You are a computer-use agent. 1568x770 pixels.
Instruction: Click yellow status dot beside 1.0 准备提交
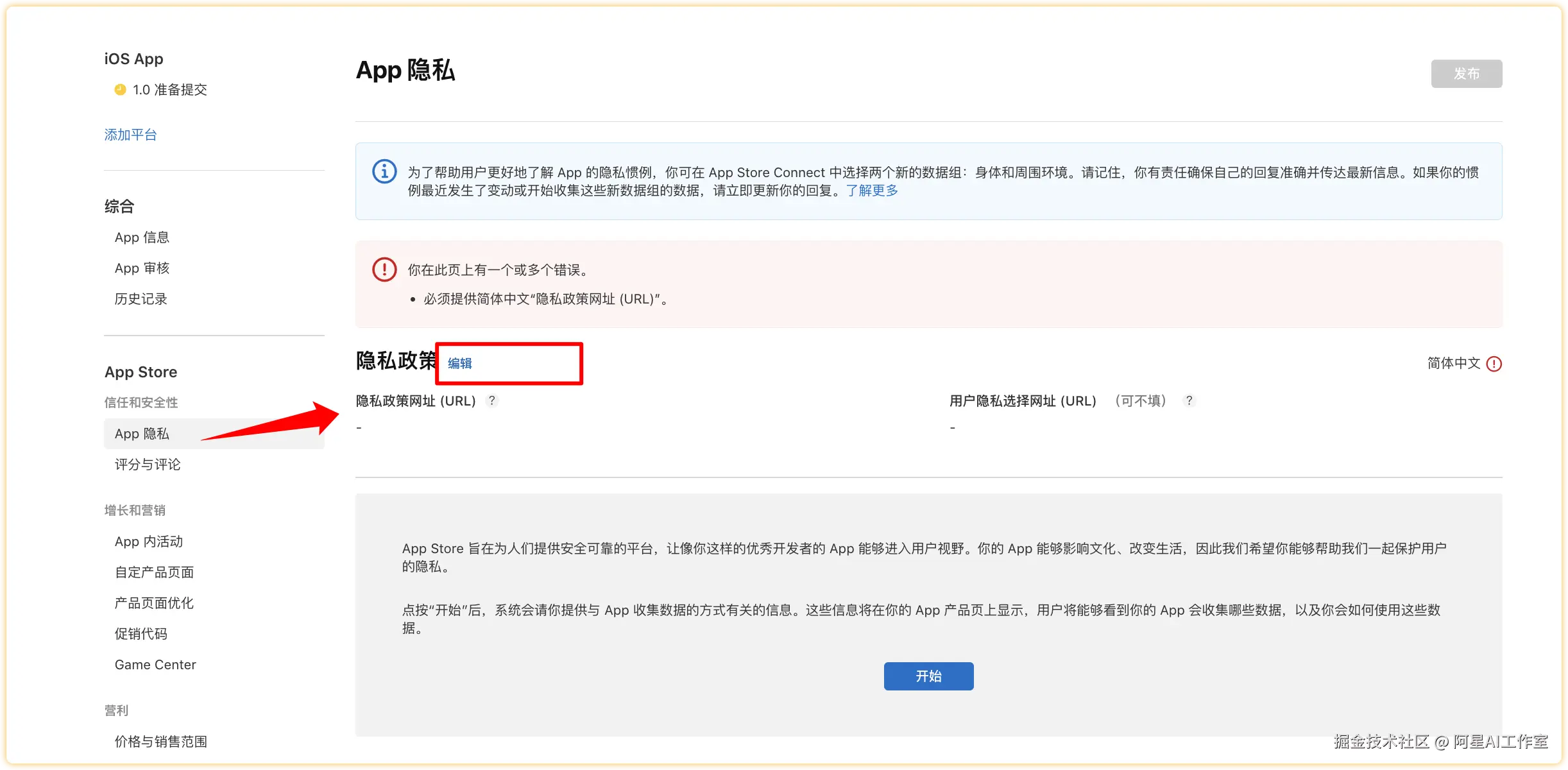(x=120, y=90)
